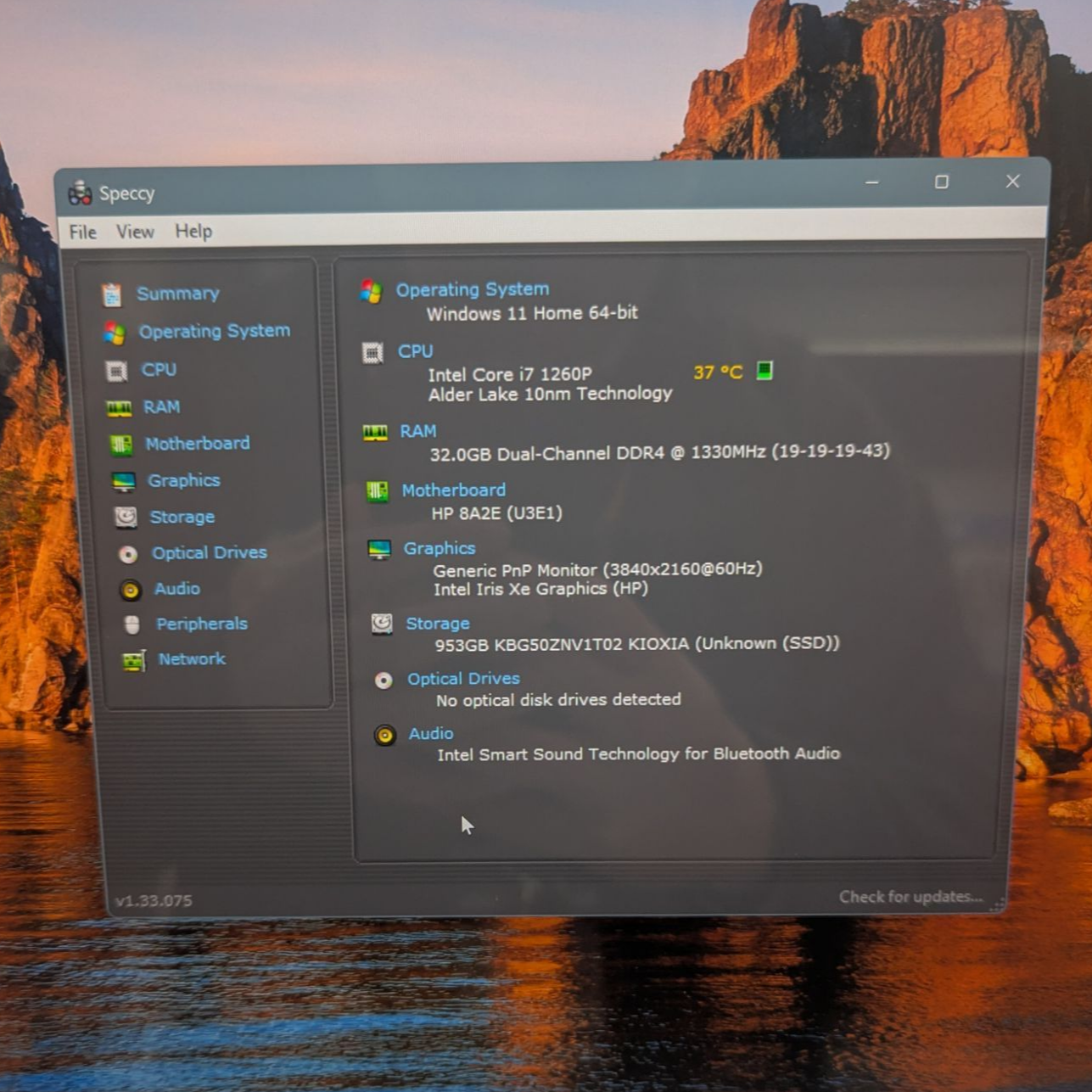Open Operating System section in sidebar
The height and width of the screenshot is (1092, 1092).
click(215, 331)
